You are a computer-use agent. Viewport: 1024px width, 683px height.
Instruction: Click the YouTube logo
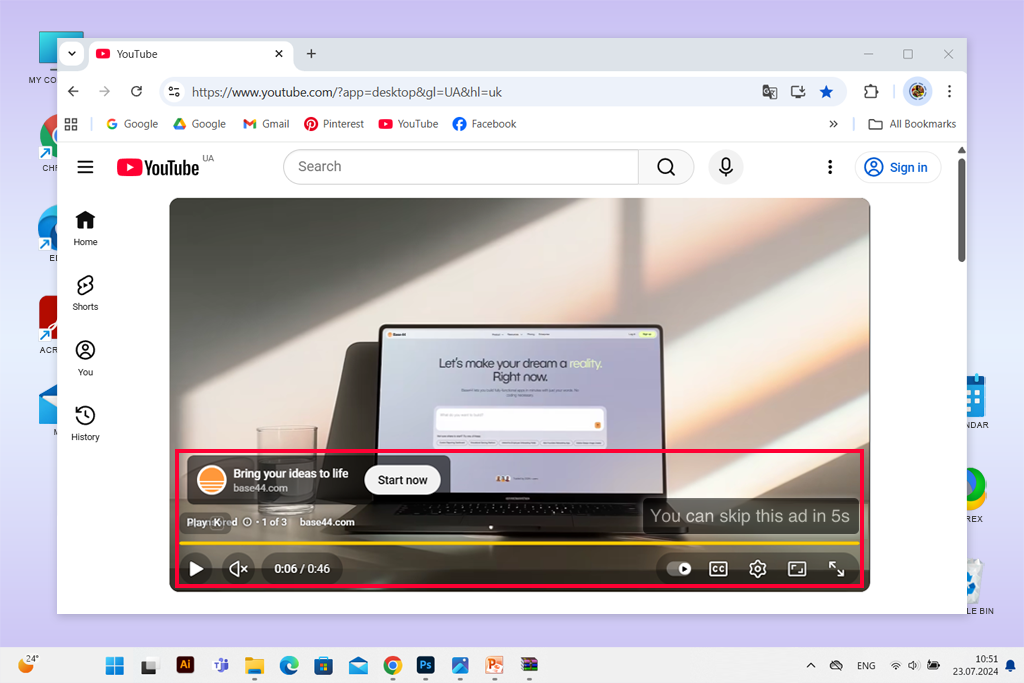click(158, 168)
